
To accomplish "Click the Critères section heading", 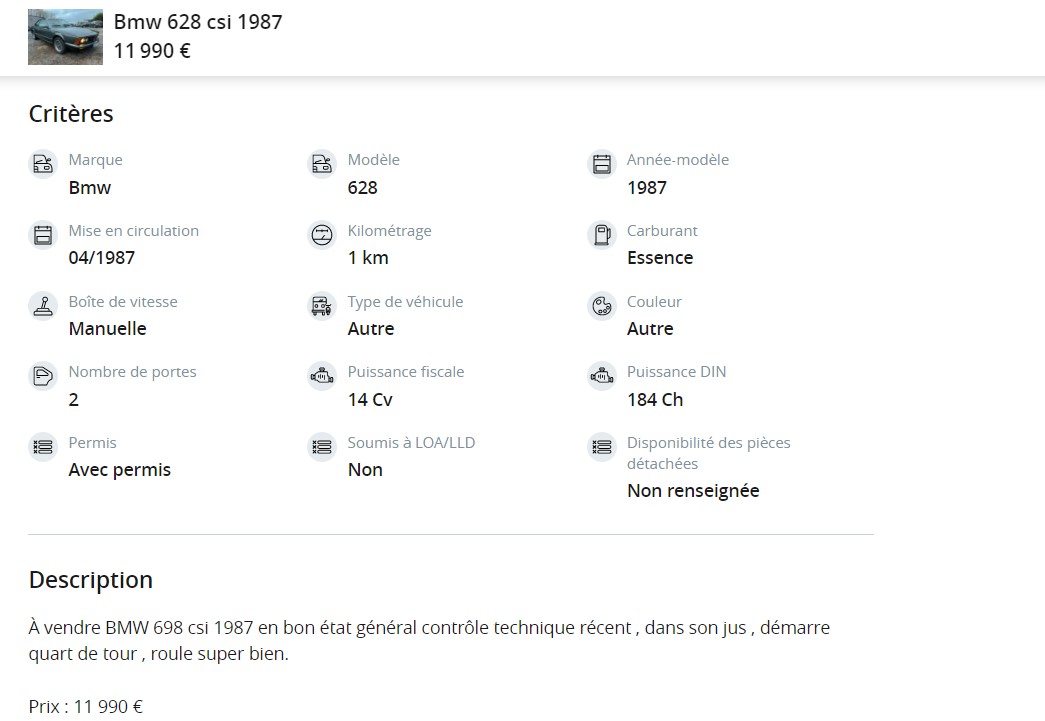I will tap(71, 114).
